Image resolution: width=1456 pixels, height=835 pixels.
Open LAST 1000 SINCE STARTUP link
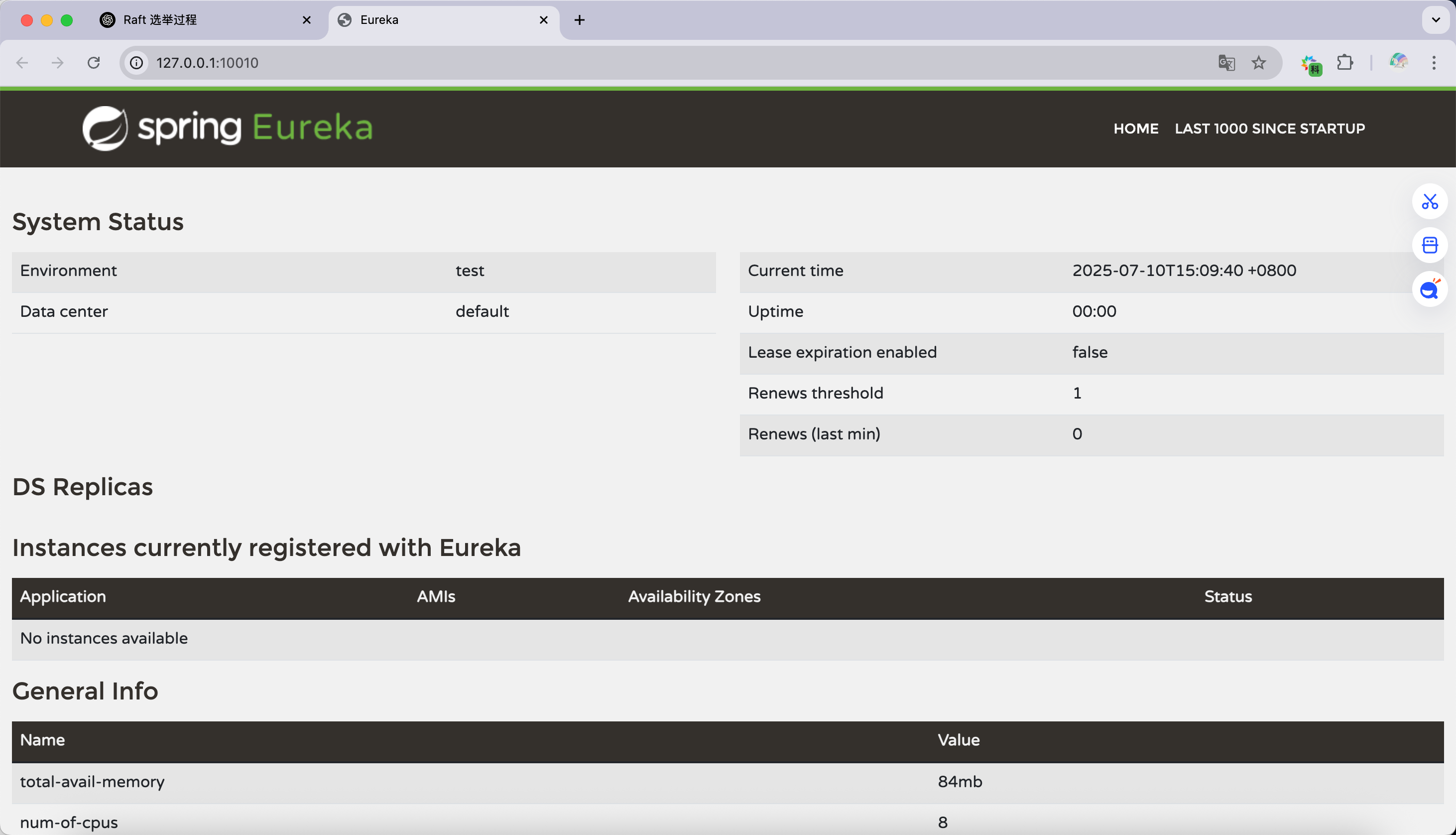(x=1270, y=129)
